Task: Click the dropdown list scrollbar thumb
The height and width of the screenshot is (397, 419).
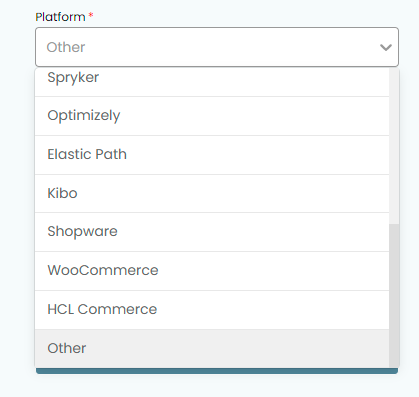Action: [x=394, y=296]
